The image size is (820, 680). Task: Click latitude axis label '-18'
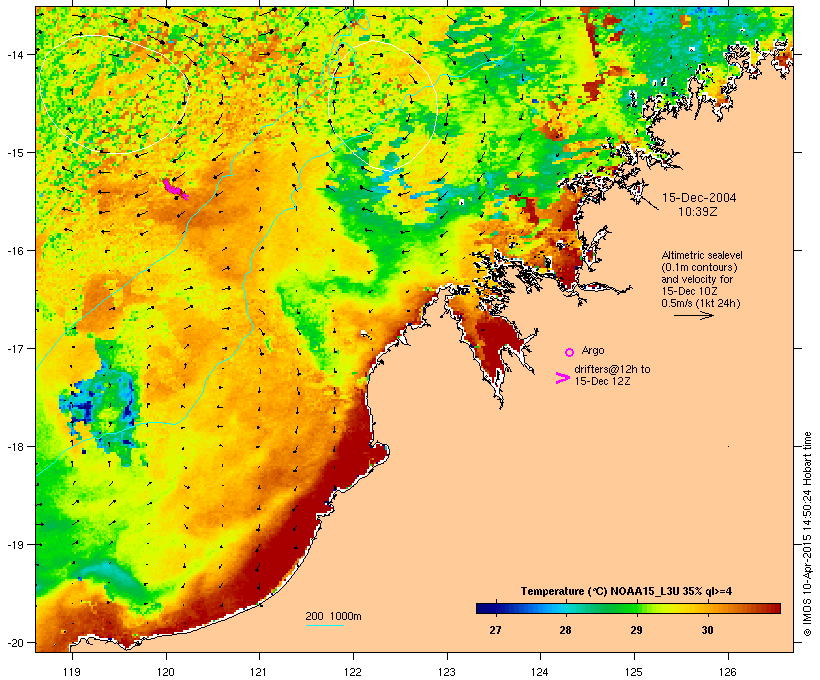coord(15,447)
